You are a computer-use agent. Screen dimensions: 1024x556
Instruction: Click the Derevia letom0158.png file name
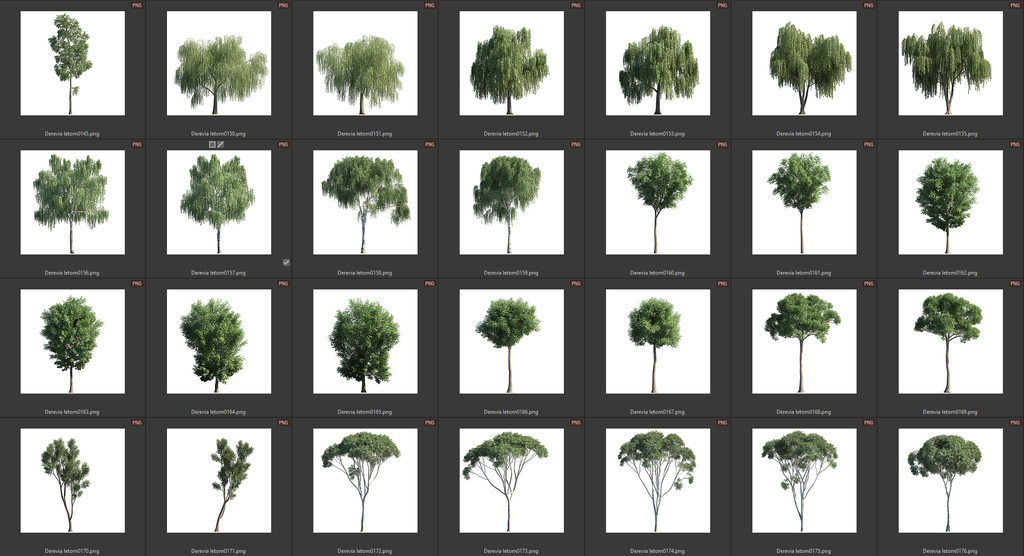[365, 272]
